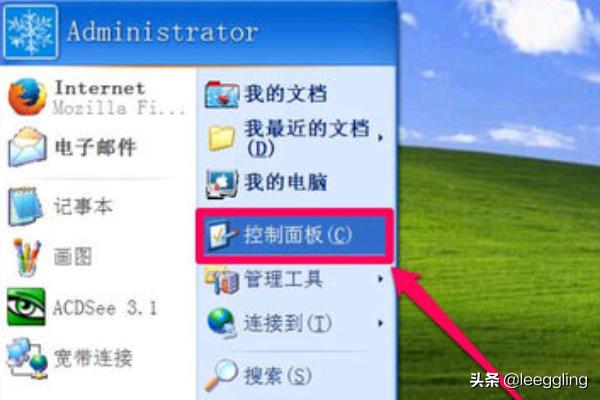The image size is (600, 400).
Task: Open 我的文档 folder icon
Action: tap(221, 94)
